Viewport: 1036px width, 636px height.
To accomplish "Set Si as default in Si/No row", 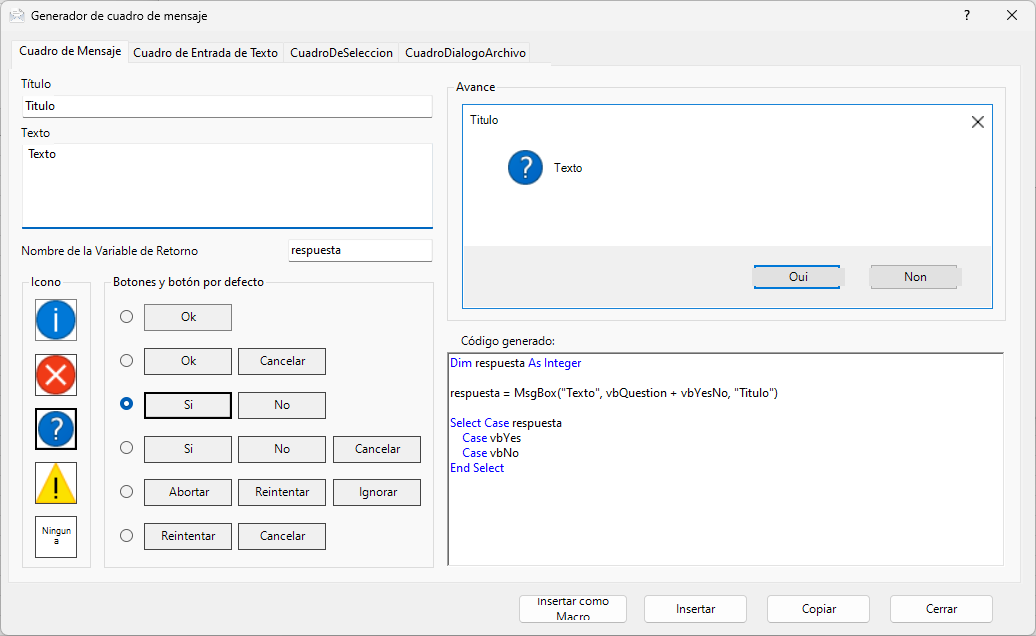I will pyautogui.click(x=188, y=405).
